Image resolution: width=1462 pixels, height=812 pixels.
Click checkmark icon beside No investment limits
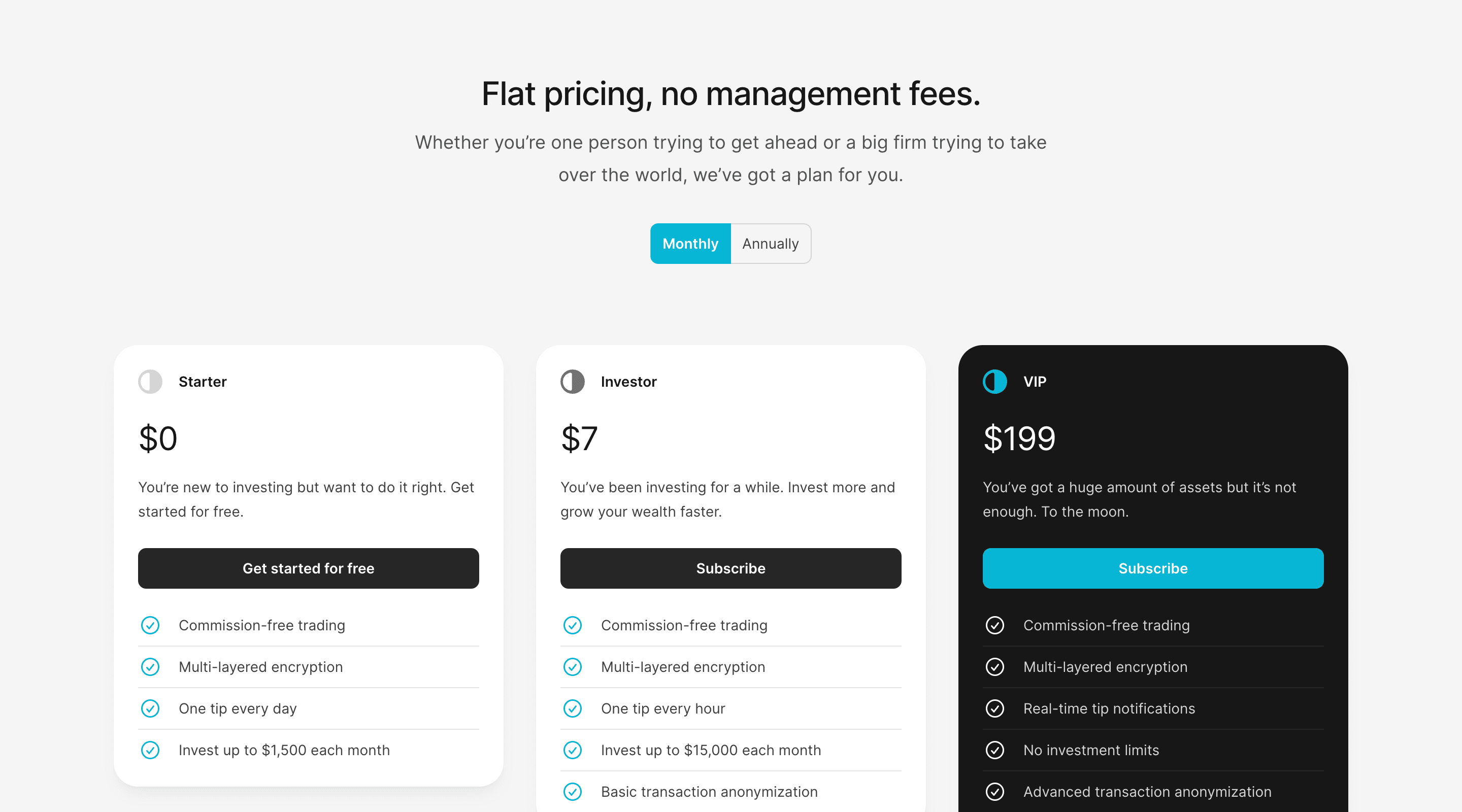[x=995, y=750]
